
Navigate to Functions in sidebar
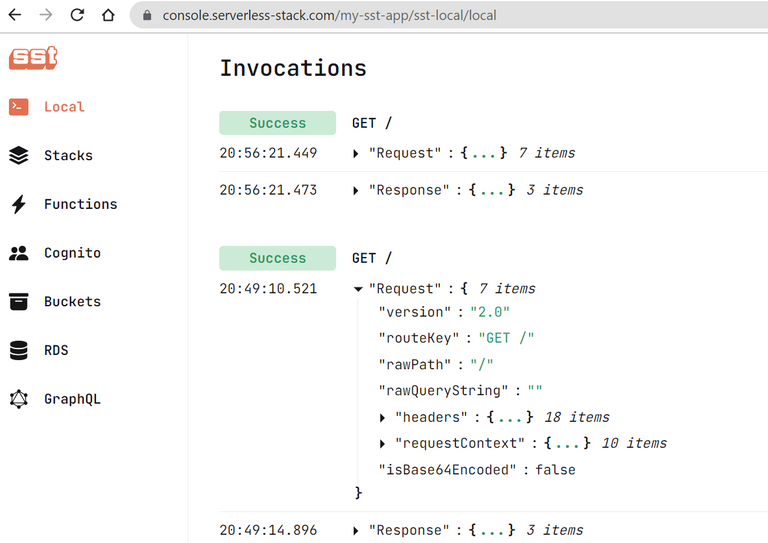tap(80, 205)
